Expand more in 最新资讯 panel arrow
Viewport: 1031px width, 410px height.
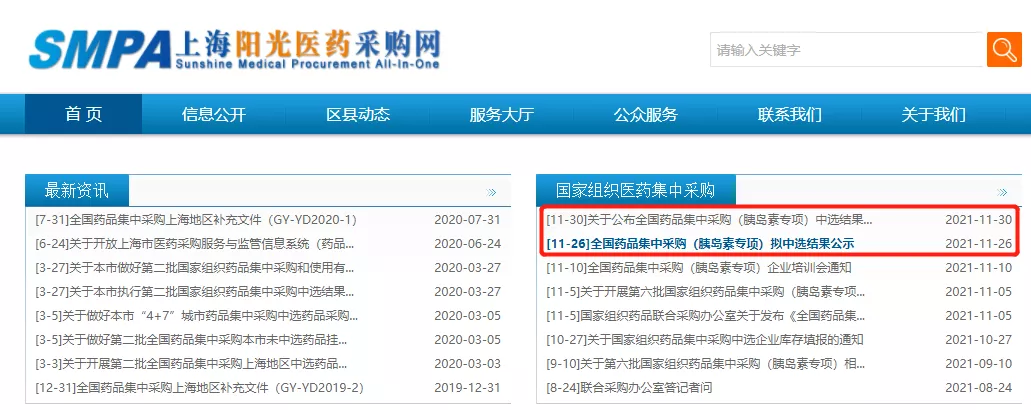(x=491, y=193)
